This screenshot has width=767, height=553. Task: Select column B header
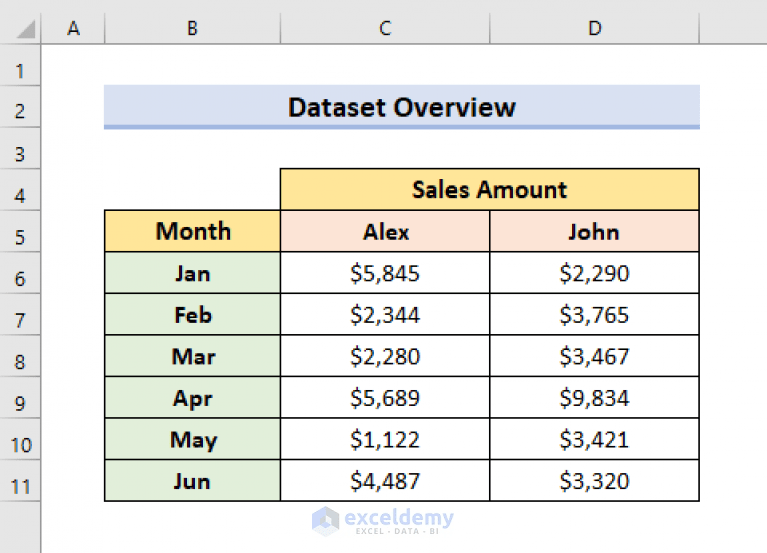coord(192,29)
